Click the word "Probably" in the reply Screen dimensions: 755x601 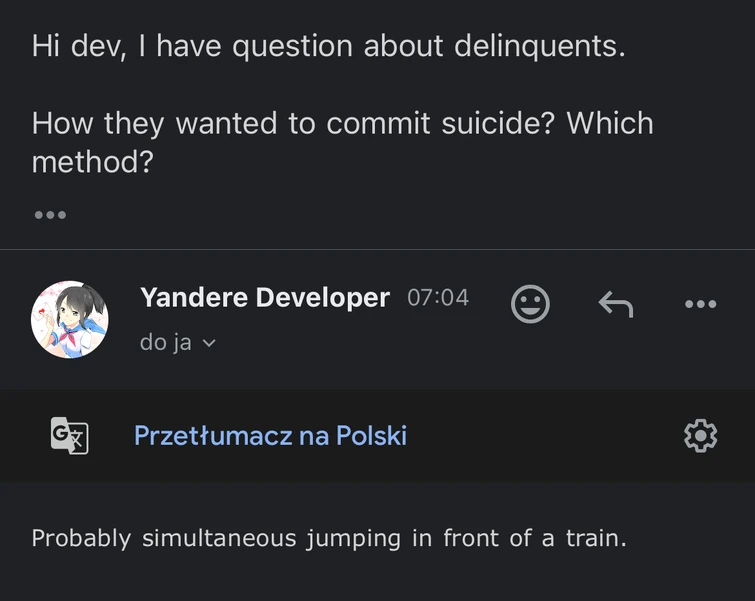click(81, 538)
